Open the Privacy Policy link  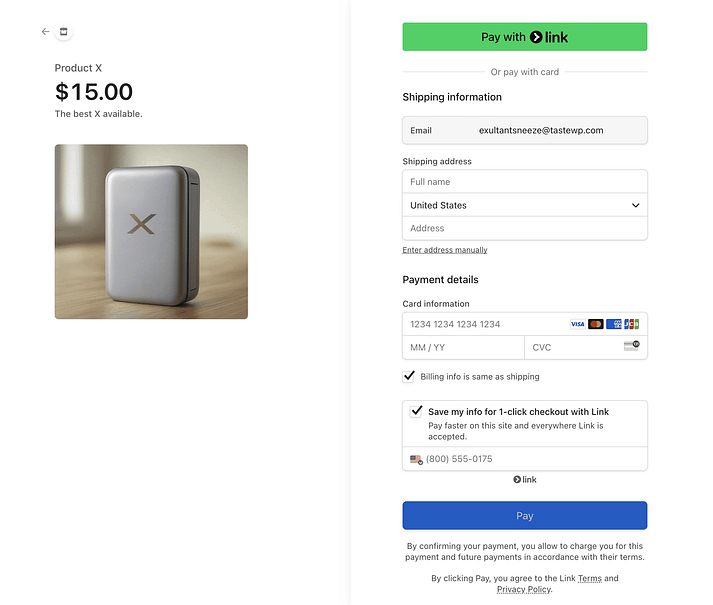[523, 590]
